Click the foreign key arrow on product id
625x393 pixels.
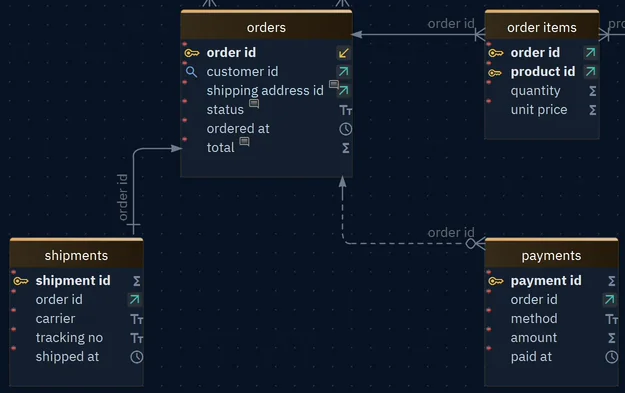[x=591, y=72]
